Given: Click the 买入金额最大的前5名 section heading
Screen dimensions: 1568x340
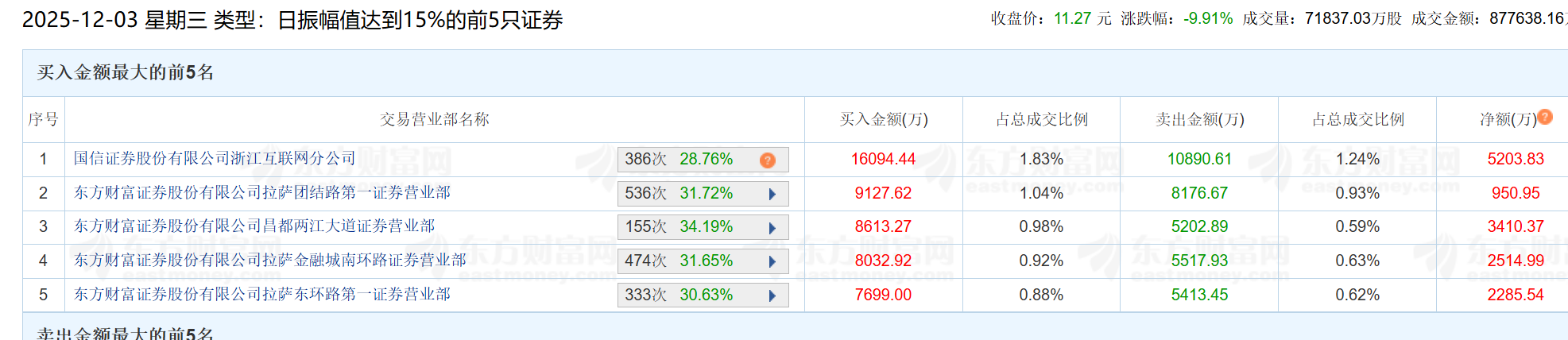Looking at the screenshot, I should (x=126, y=72).
